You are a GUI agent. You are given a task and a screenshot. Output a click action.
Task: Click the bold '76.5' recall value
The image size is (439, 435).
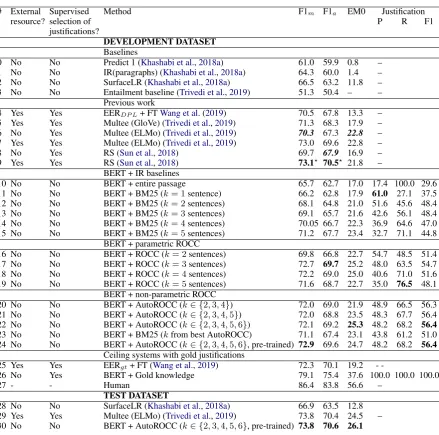[404, 284]
